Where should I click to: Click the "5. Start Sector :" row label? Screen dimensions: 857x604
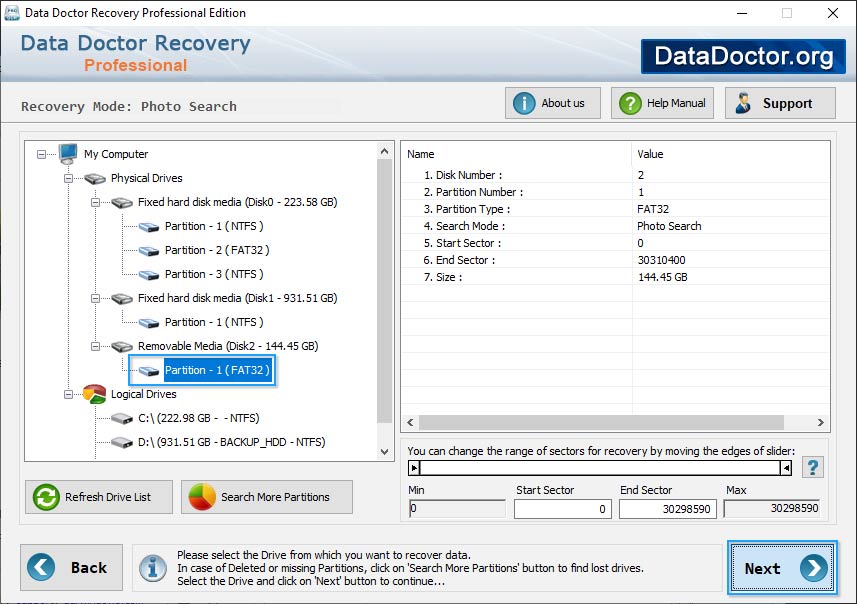462,243
